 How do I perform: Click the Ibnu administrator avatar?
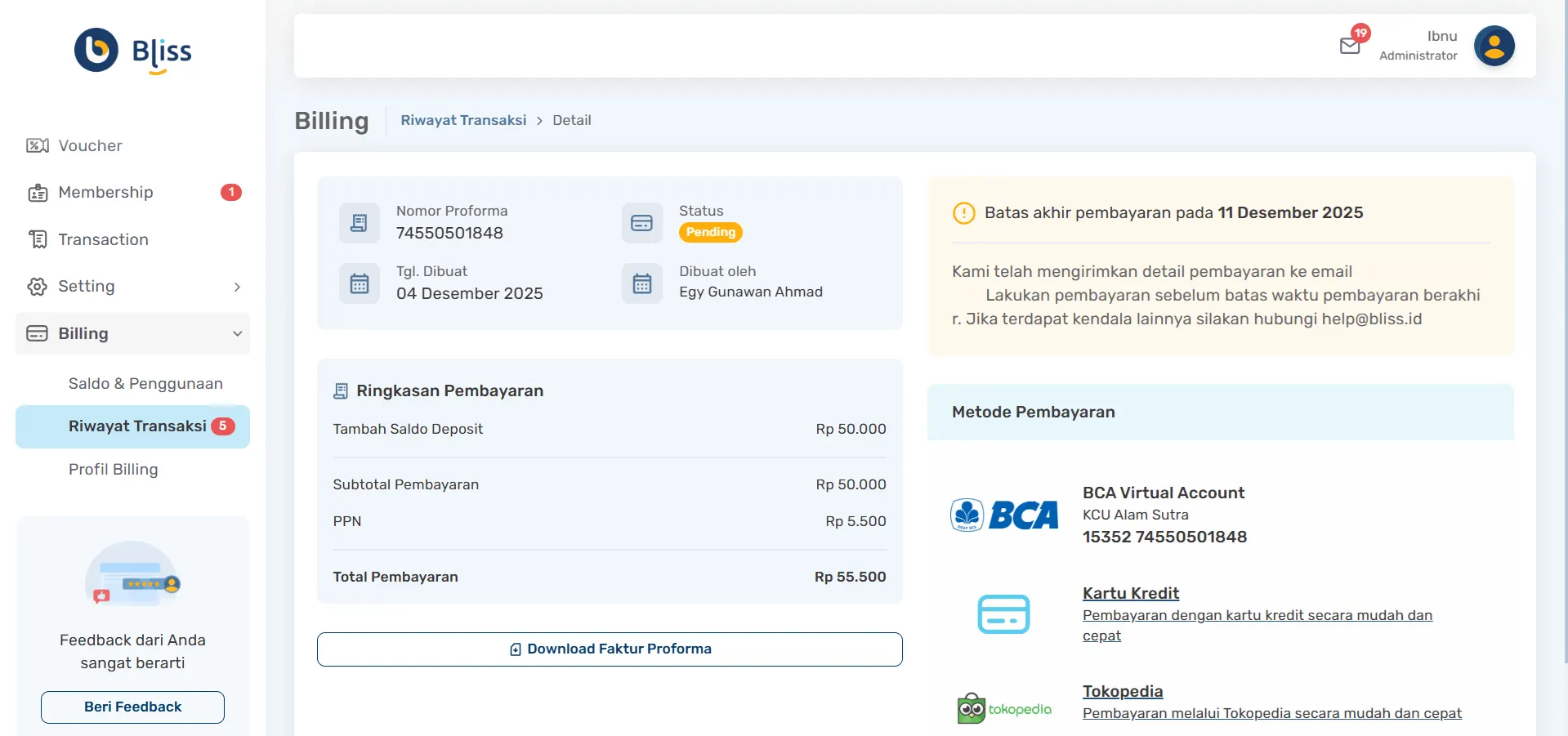tap(1494, 46)
